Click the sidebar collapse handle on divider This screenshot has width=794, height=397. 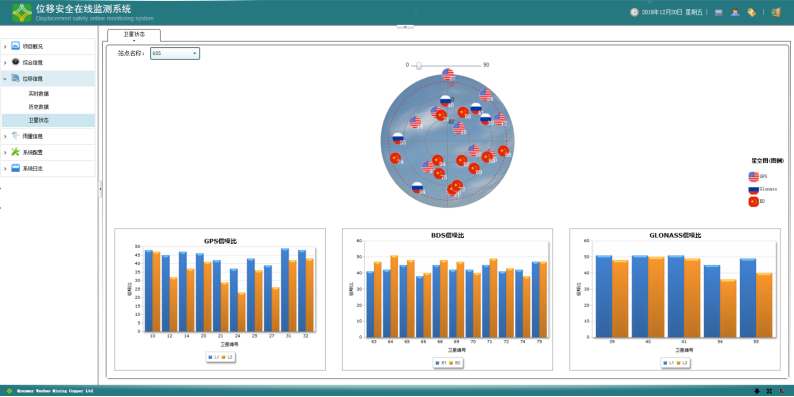click(x=100, y=188)
